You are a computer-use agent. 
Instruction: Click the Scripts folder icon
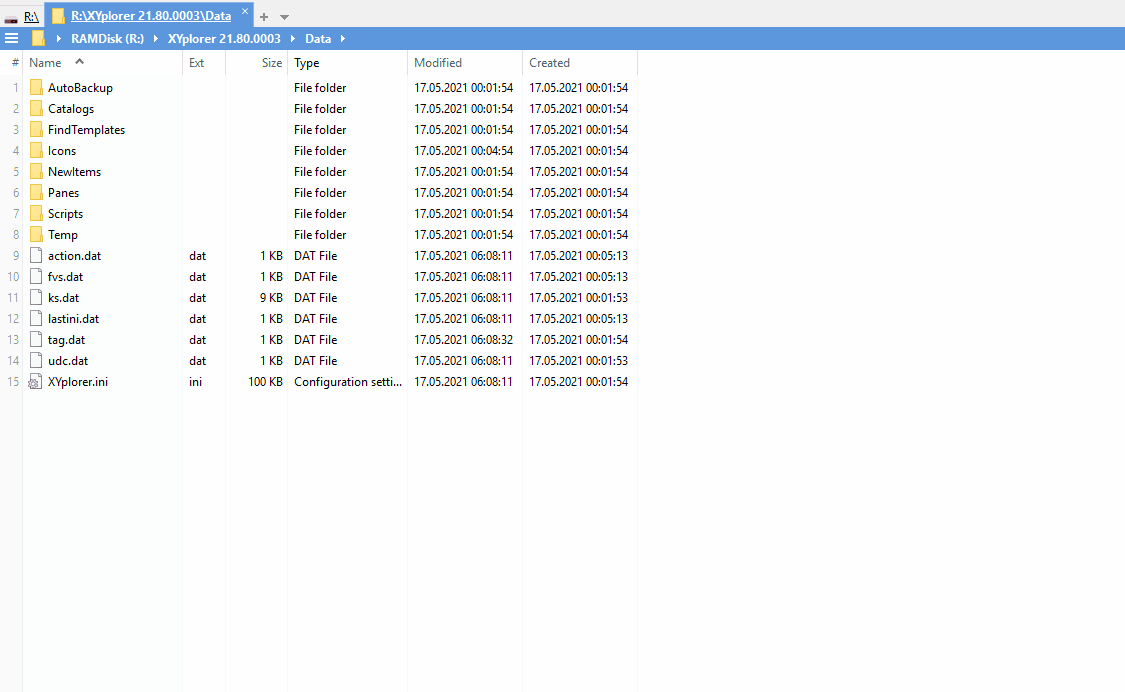[x=36, y=214]
